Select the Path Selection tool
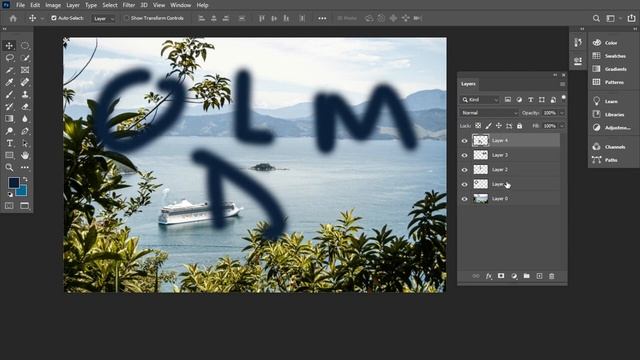 coord(25,143)
